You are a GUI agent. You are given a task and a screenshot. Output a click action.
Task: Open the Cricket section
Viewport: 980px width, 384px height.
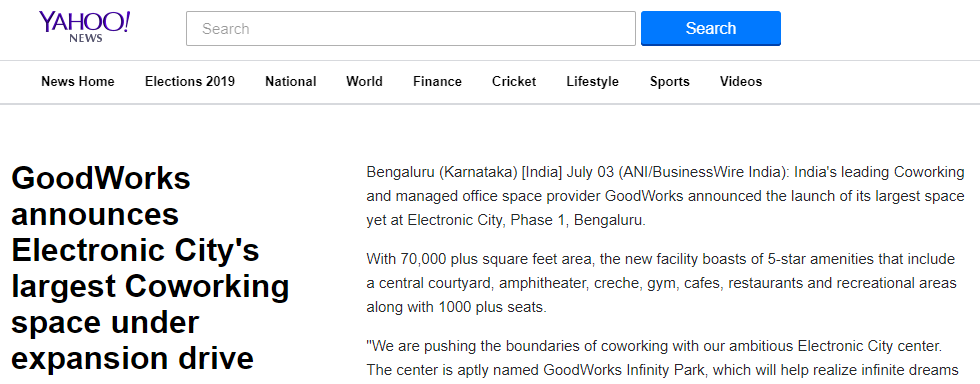pyautogui.click(x=514, y=81)
